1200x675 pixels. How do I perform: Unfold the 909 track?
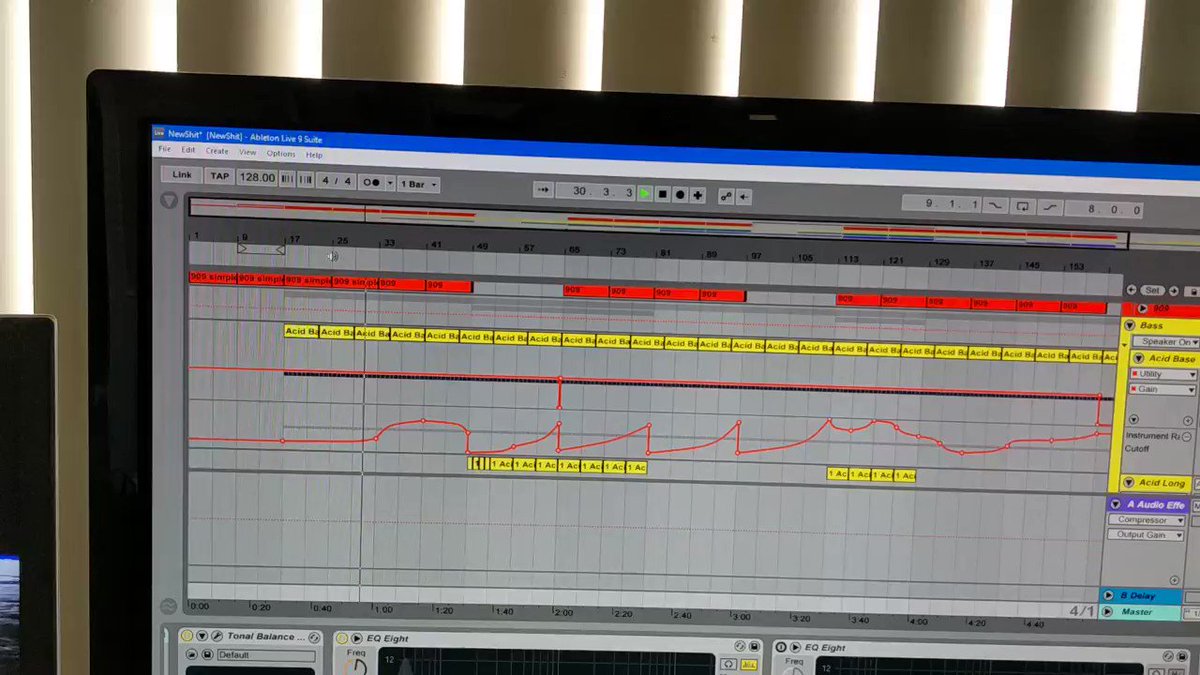point(1142,309)
